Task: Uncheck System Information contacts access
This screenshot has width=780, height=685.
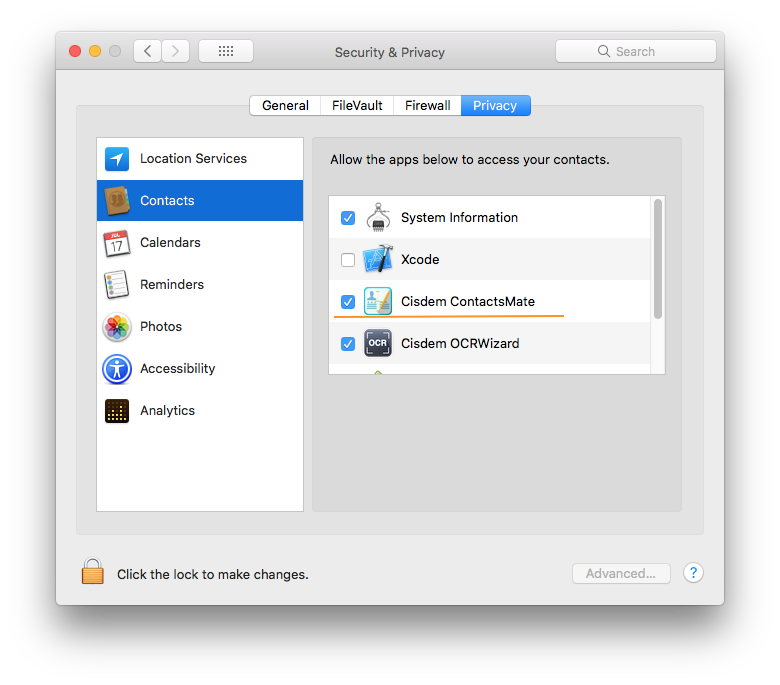Action: point(348,218)
